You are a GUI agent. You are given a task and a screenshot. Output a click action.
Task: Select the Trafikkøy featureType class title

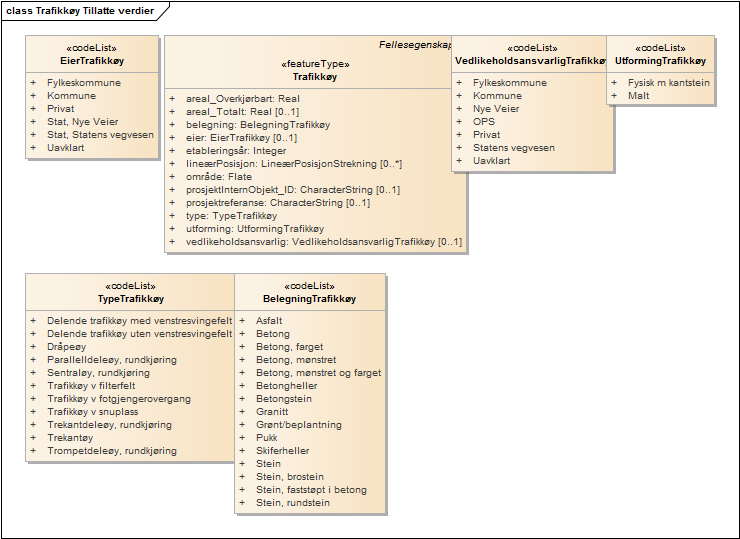pos(315,75)
